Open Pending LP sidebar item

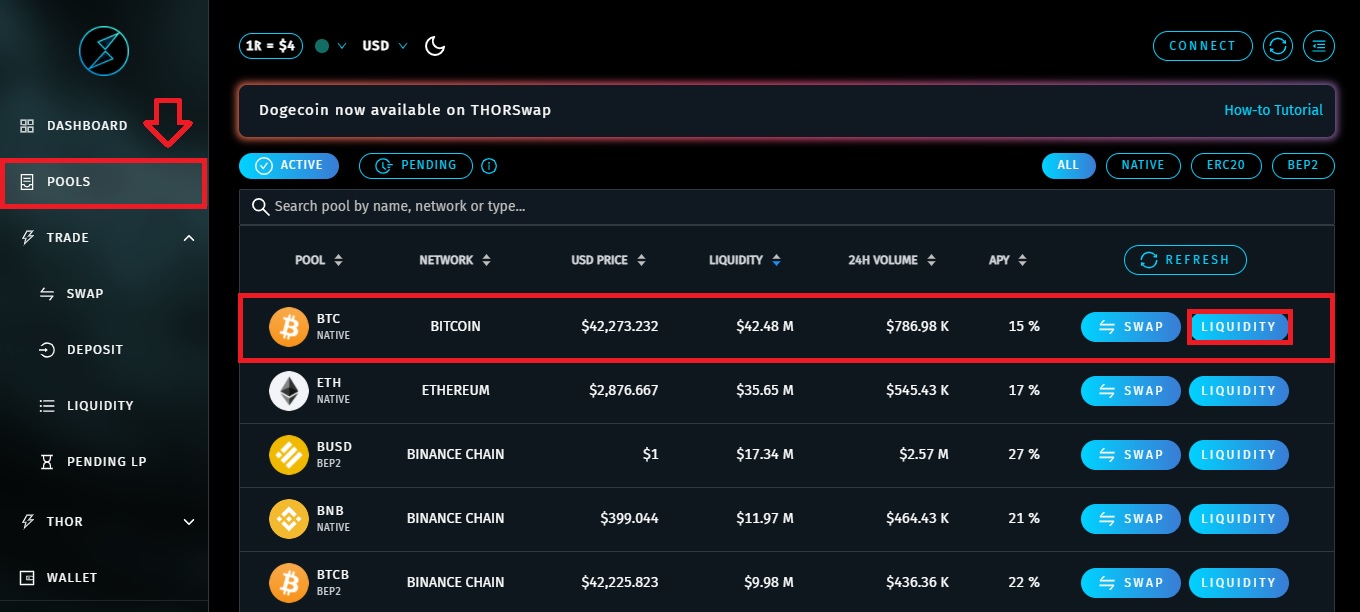[x=93, y=462]
